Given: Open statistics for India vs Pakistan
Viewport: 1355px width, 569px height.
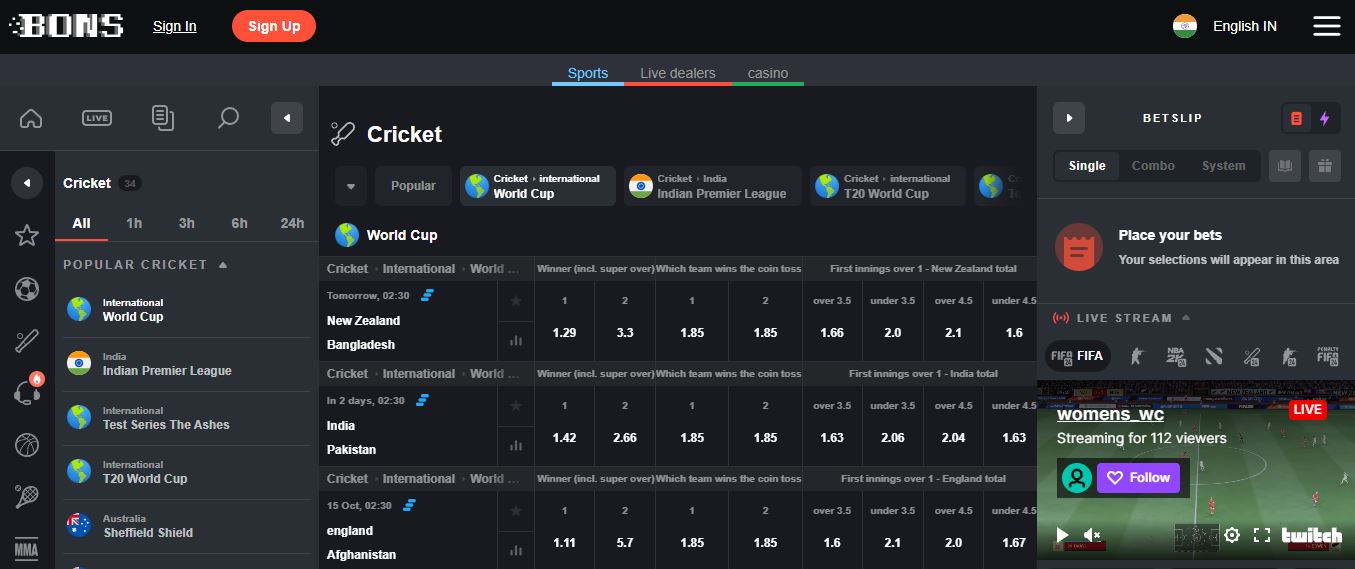Looking at the screenshot, I should click(x=516, y=446).
